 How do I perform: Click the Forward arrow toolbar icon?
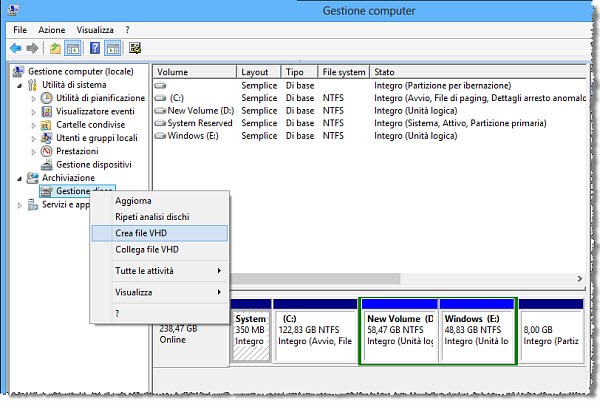pyautogui.click(x=33, y=48)
